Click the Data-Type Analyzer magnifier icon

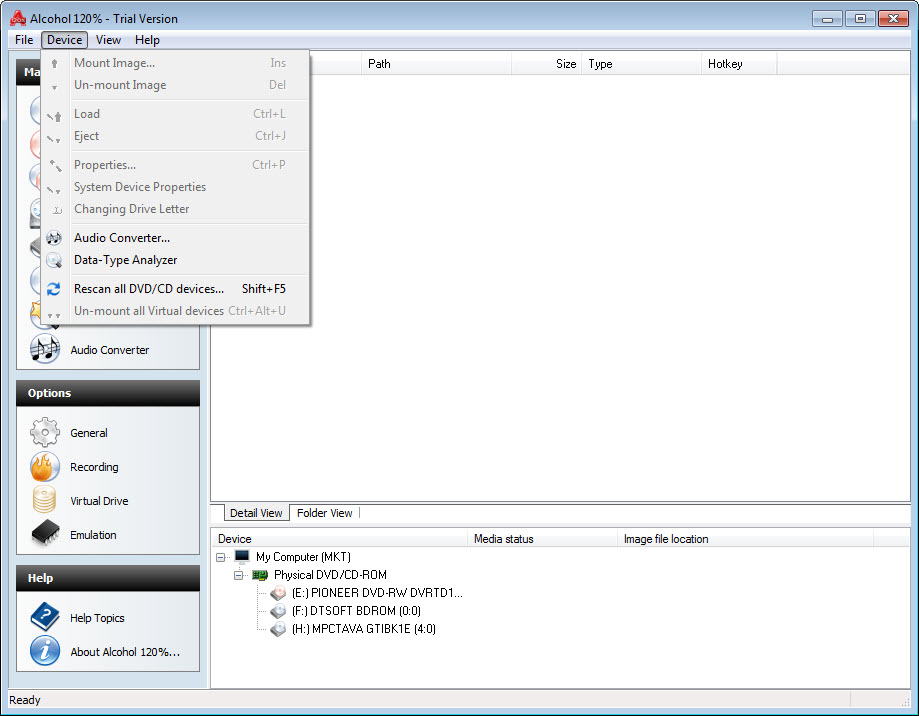click(54, 260)
